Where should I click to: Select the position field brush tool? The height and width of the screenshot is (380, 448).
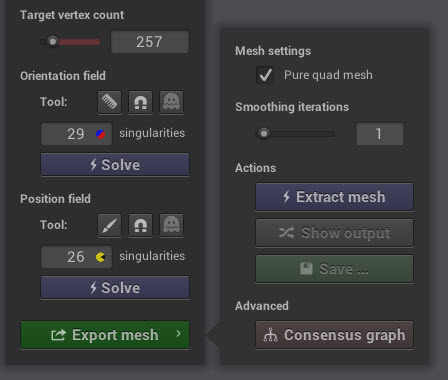(109, 225)
